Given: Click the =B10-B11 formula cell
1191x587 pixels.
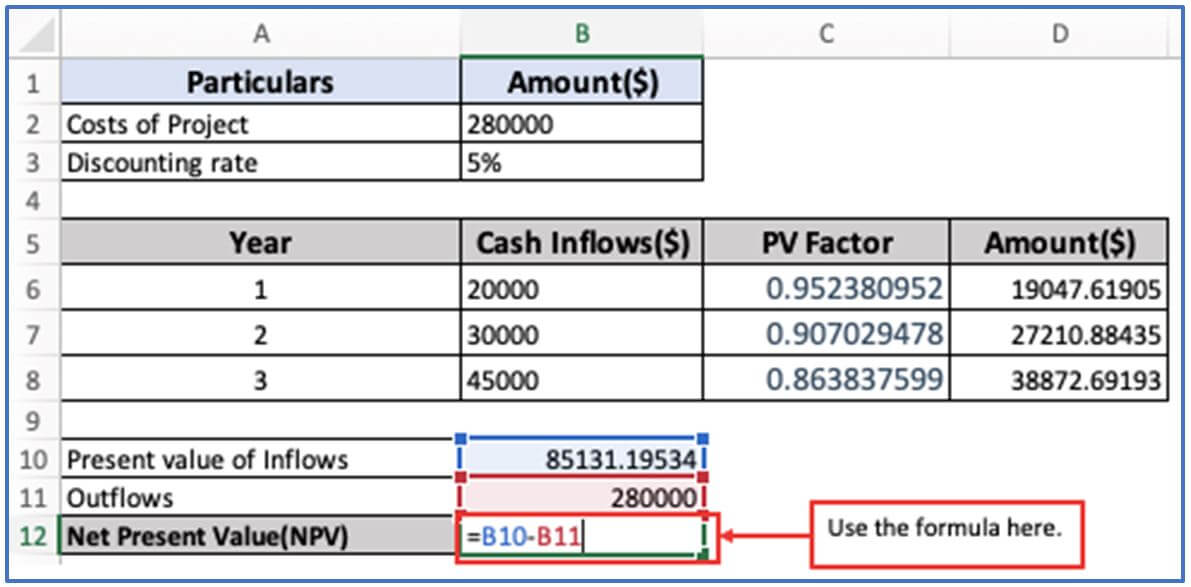Looking at the screenshot, I should coord(582,538).
